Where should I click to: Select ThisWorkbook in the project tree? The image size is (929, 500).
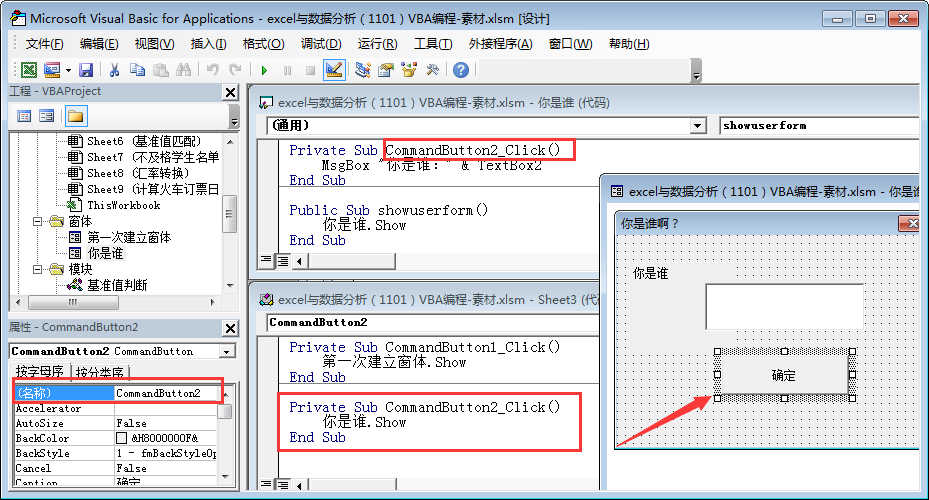click(124, 205)
